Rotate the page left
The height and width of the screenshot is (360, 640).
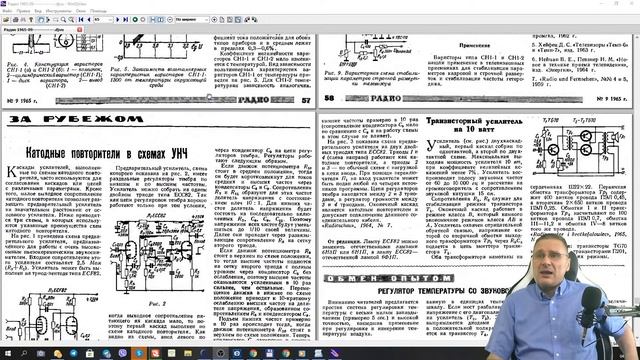246,20
